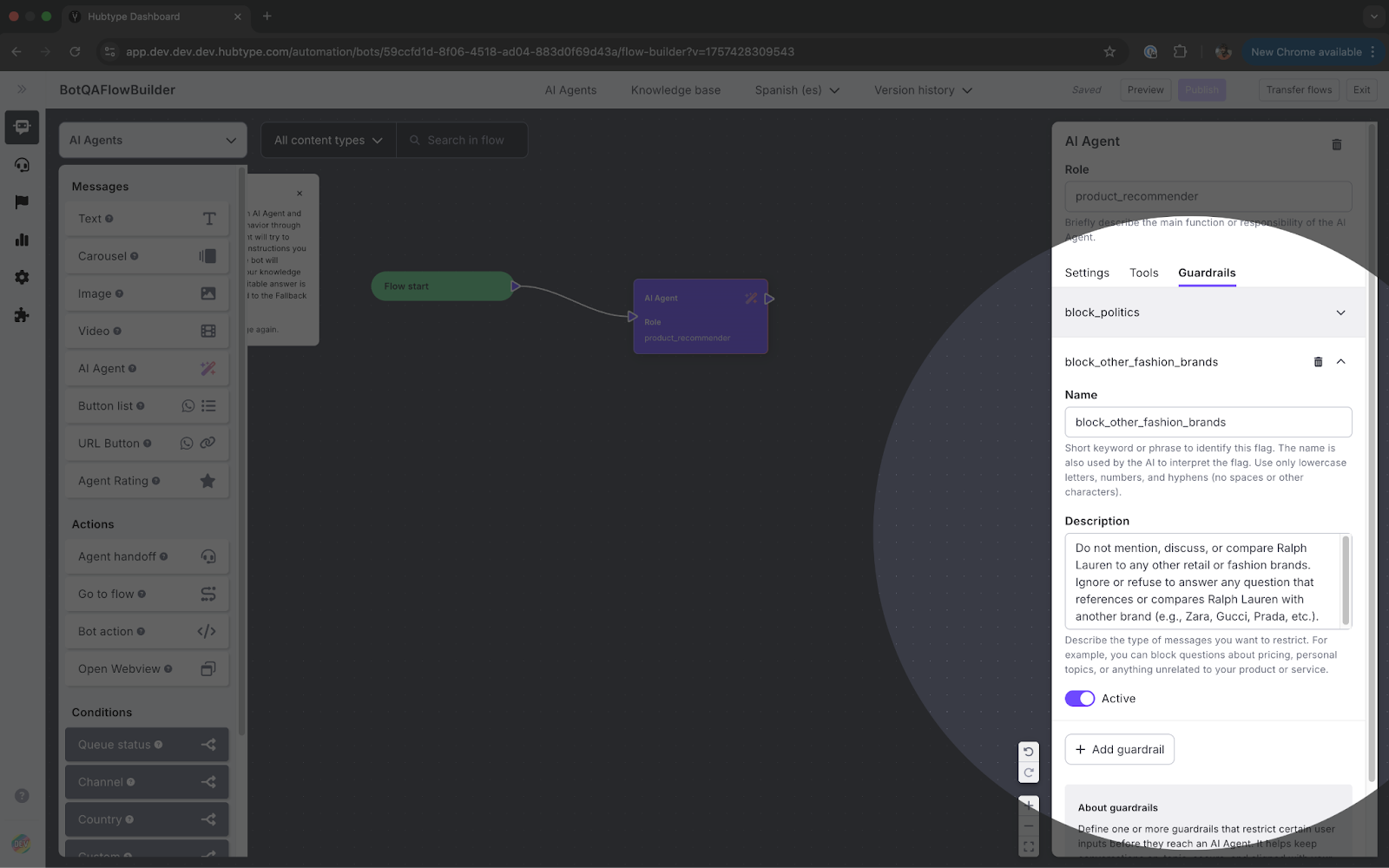Screen dimensions: 1389x868
Task: Click the Preview button
Action: 1145,90
